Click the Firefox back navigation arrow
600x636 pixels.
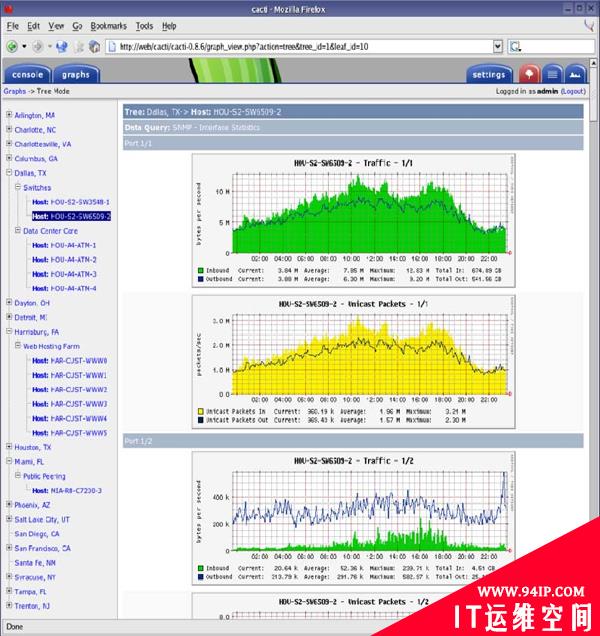coord(12,47)
